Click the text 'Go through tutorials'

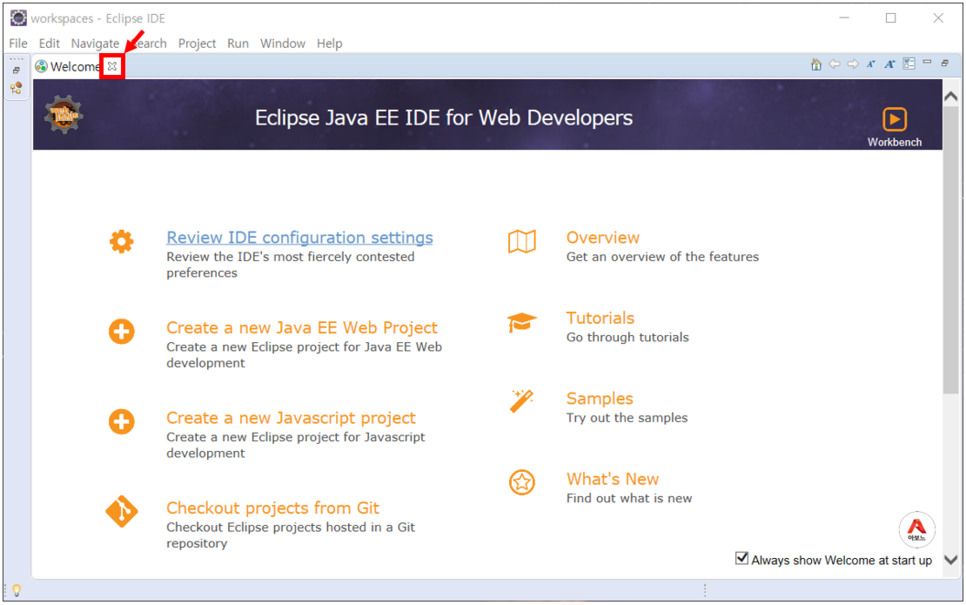tap(627, 338)
